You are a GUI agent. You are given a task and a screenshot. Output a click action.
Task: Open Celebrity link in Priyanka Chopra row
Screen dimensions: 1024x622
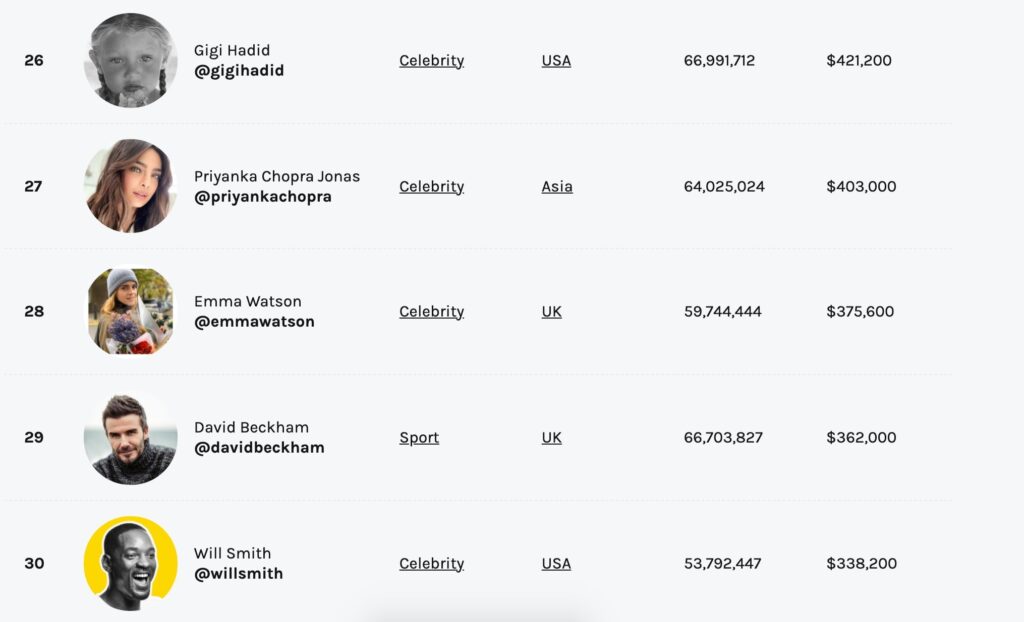[431, 187]
